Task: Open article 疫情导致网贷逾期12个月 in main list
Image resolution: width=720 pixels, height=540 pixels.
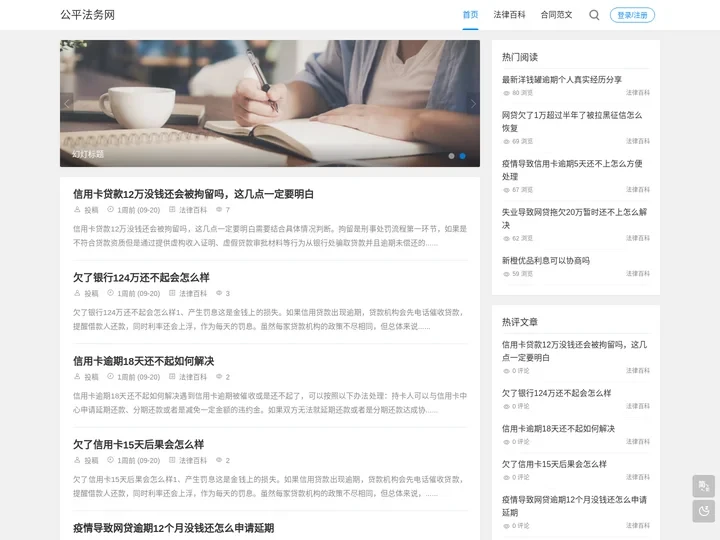Action: coord(174,528)
